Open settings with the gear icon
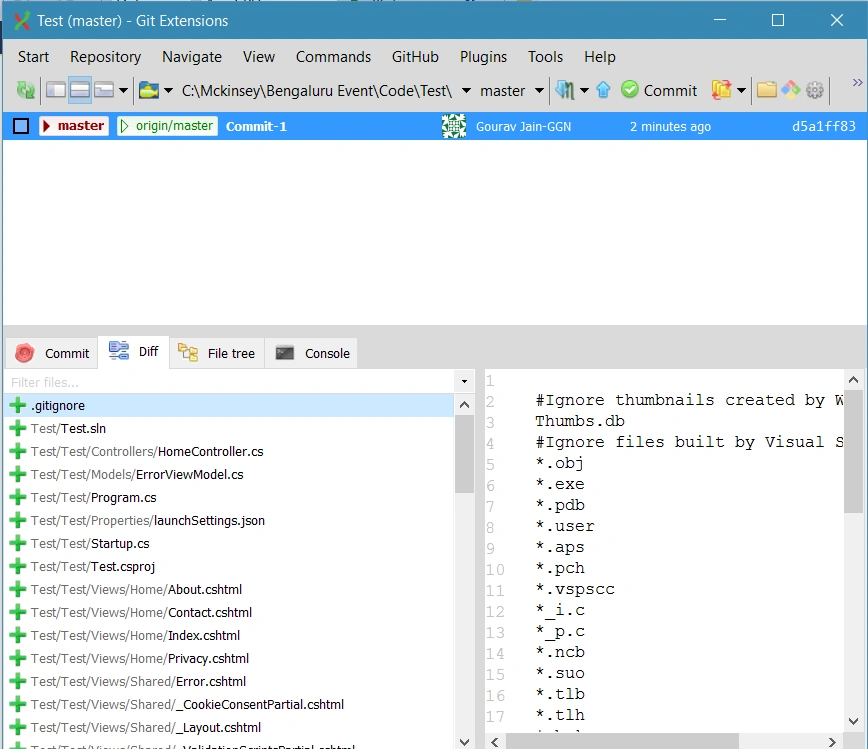 tap(815, 90)
